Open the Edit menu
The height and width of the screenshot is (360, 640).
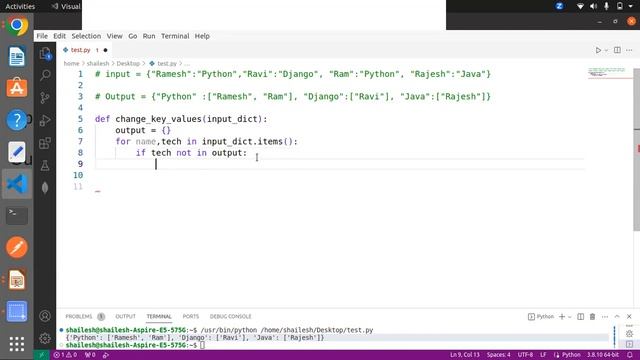coord(59,36)
